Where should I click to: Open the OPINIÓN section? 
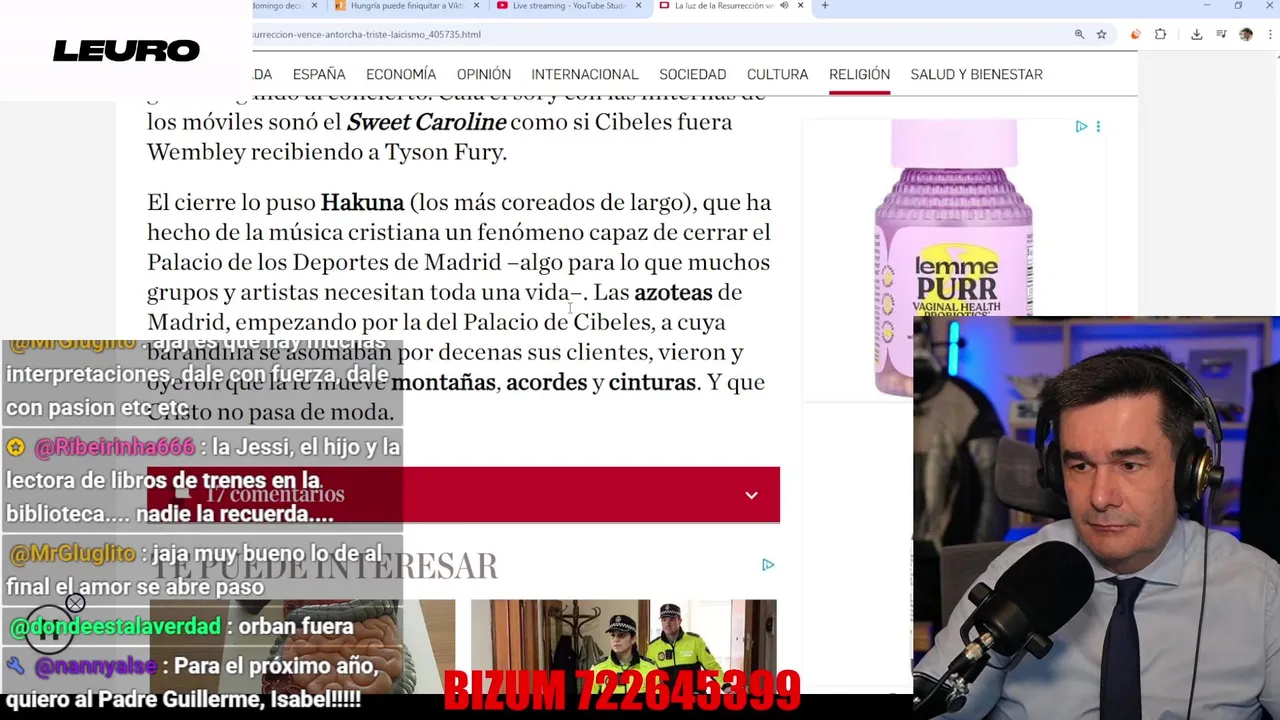484,74
